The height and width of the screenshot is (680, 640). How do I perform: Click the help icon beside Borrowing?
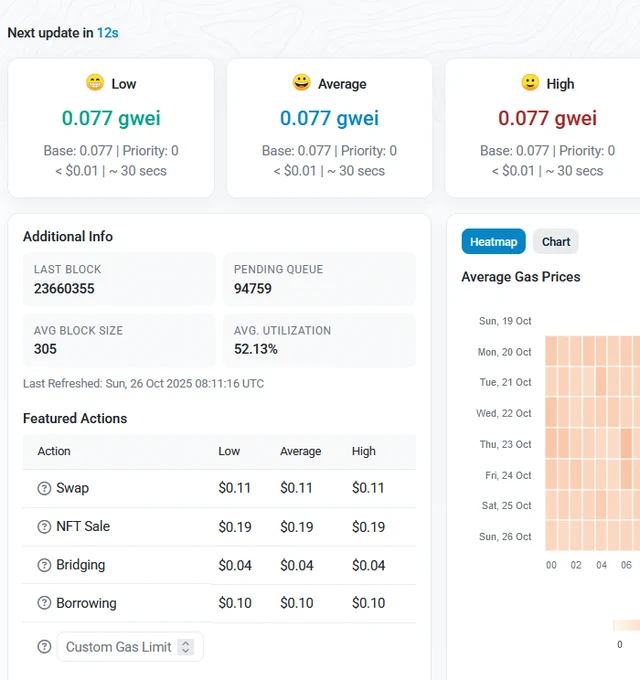click(x=44, y=603)
